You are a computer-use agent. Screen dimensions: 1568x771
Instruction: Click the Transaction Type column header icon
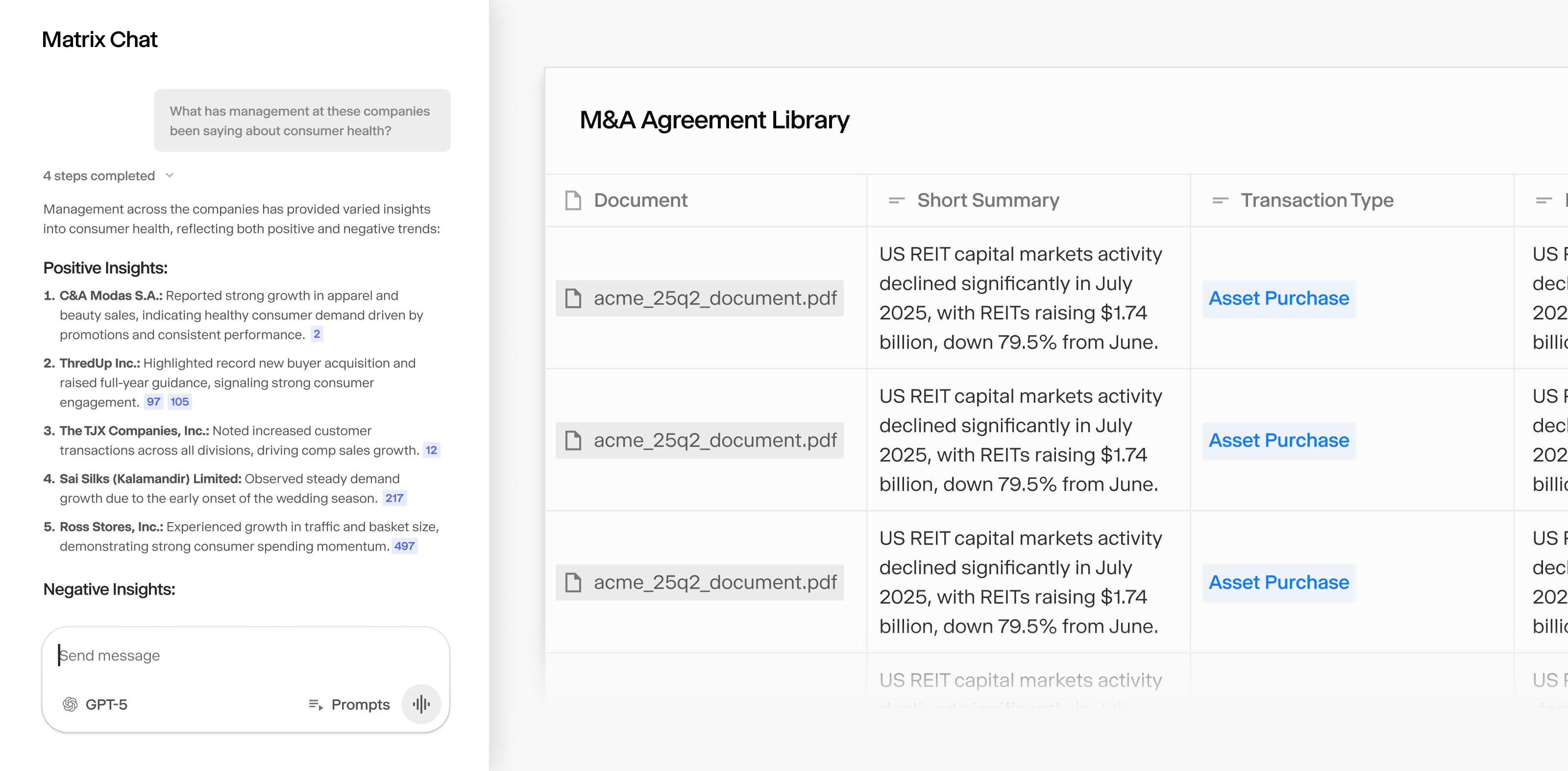pos(1219,199)
